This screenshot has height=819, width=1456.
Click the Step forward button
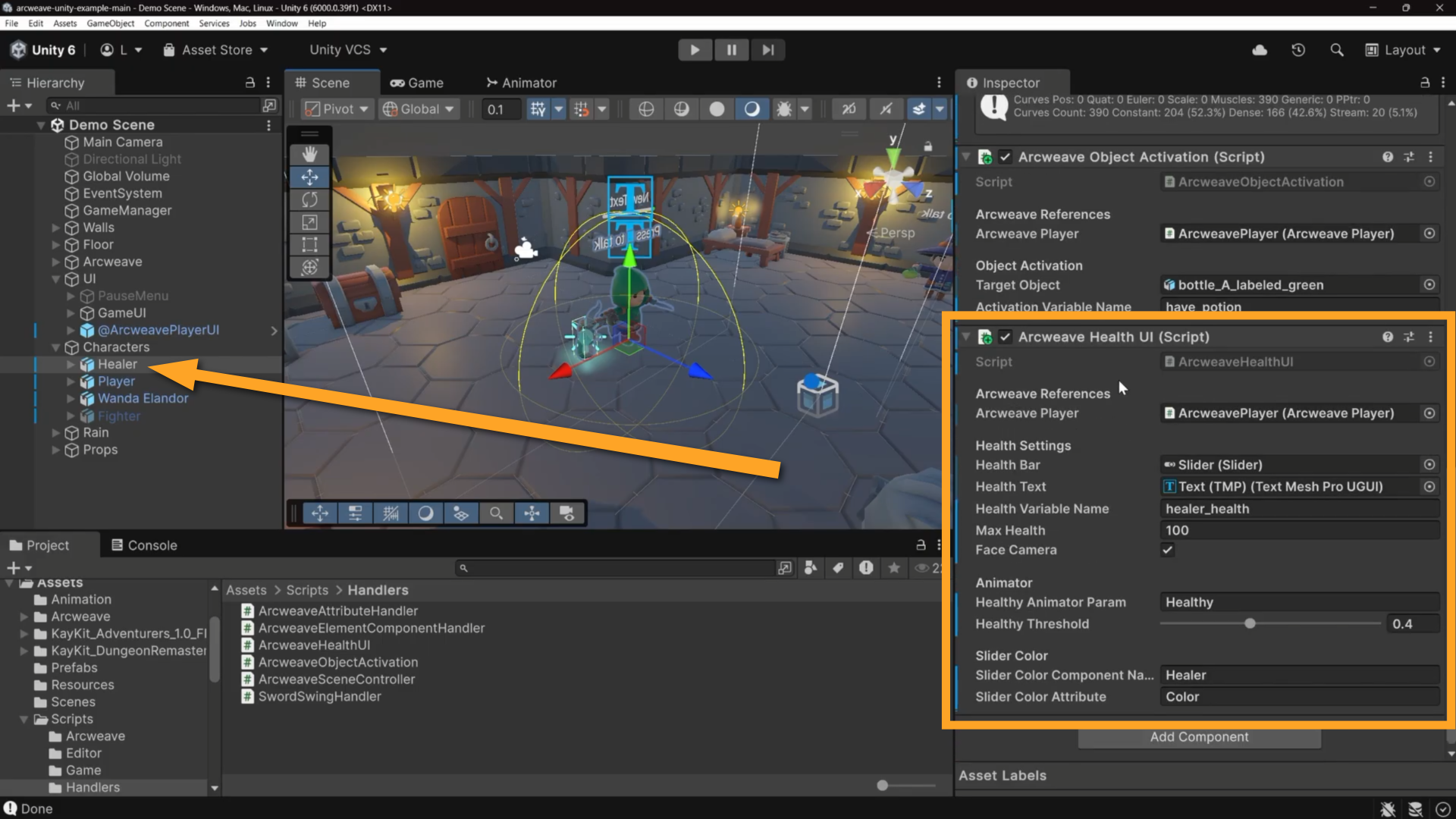tap(768, 50)
